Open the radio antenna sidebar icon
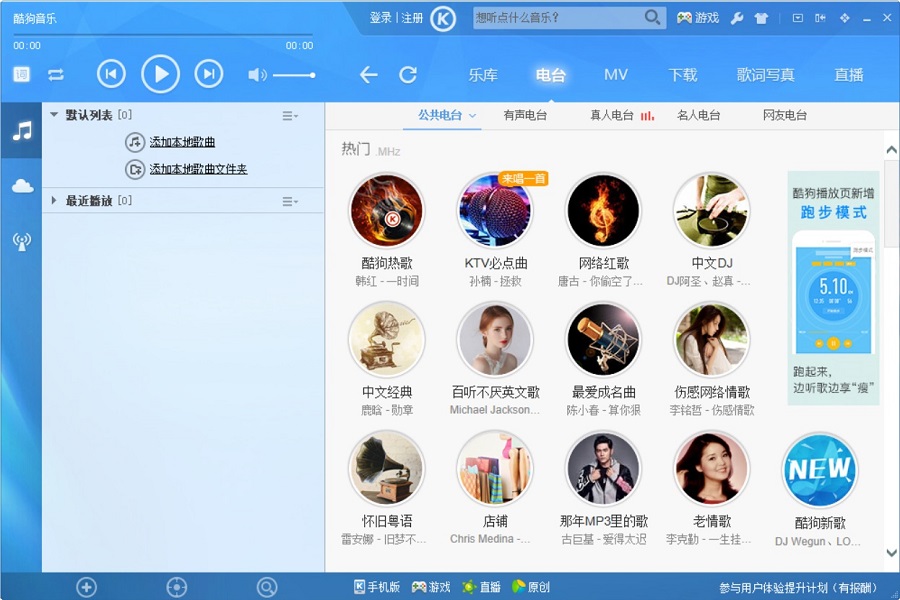The image size is (900, 600). pyautogui.click(x=22, y=242)
